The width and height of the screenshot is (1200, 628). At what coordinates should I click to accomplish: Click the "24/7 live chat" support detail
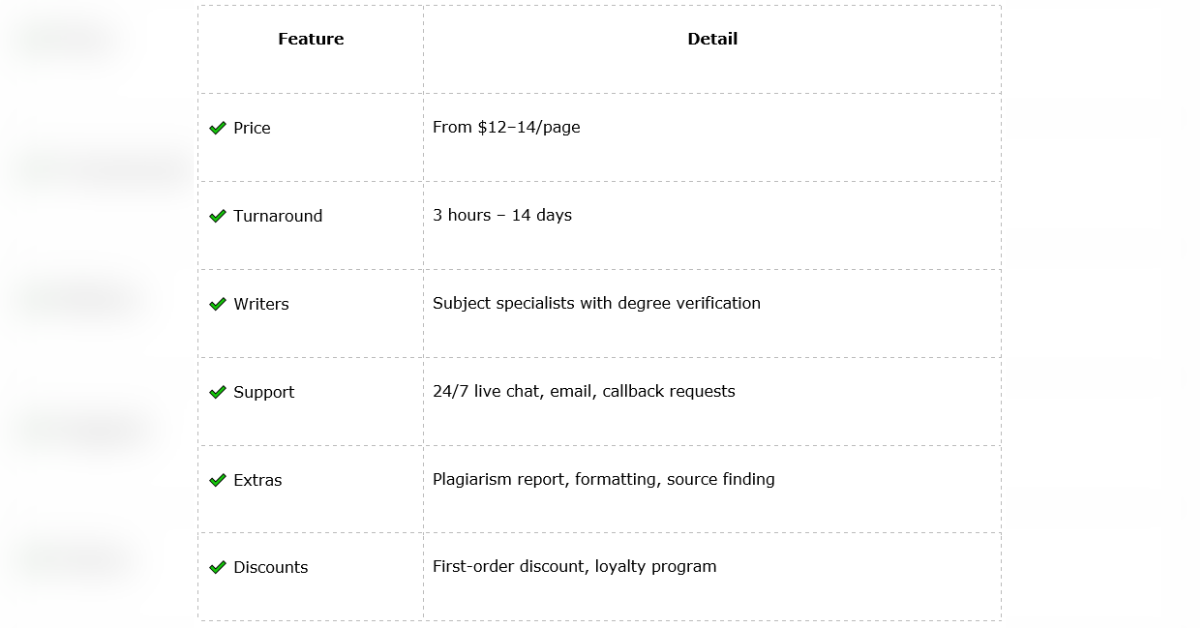click(x=486, y=391)
